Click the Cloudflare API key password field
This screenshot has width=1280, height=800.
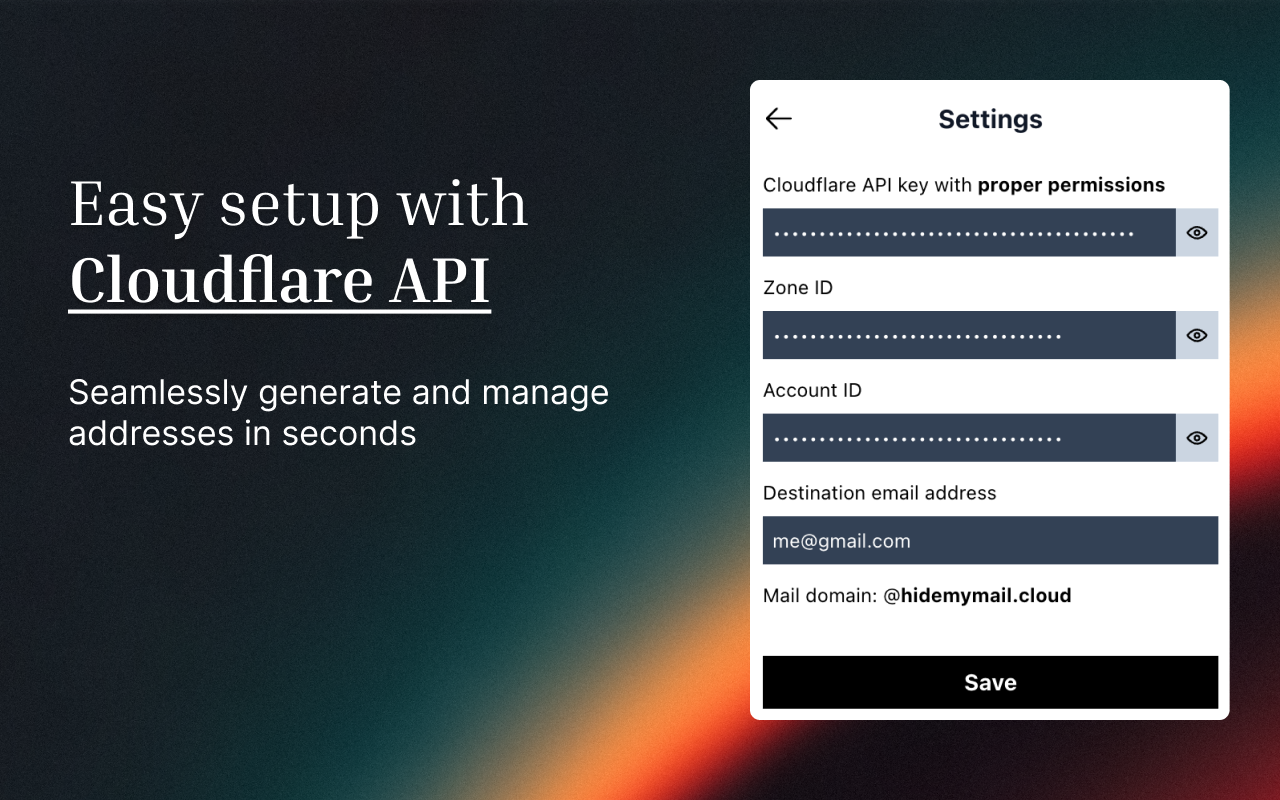tap(969, 233)
